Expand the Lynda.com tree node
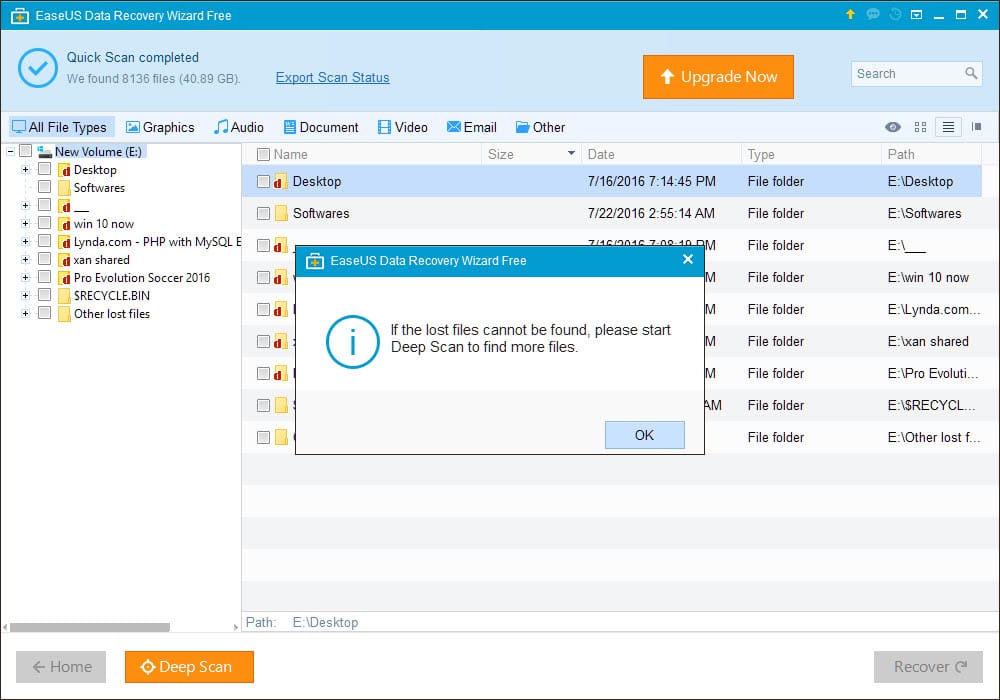 26,242
